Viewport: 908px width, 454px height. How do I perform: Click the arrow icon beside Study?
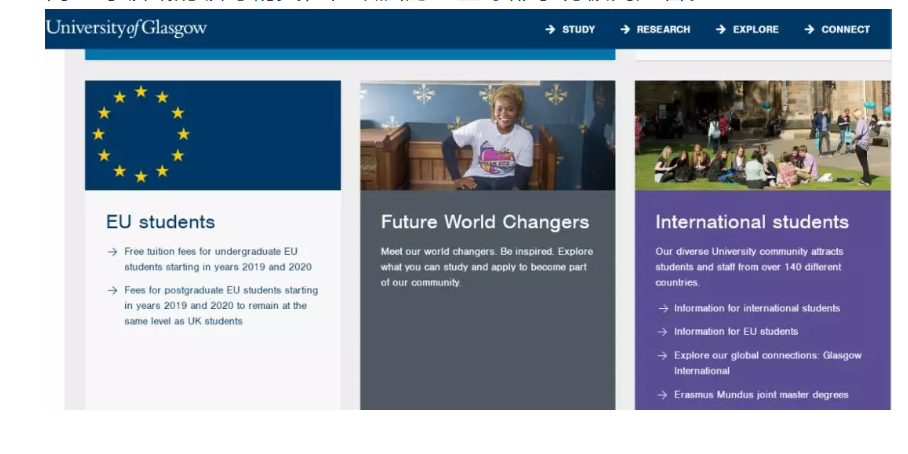pos(550,30)
